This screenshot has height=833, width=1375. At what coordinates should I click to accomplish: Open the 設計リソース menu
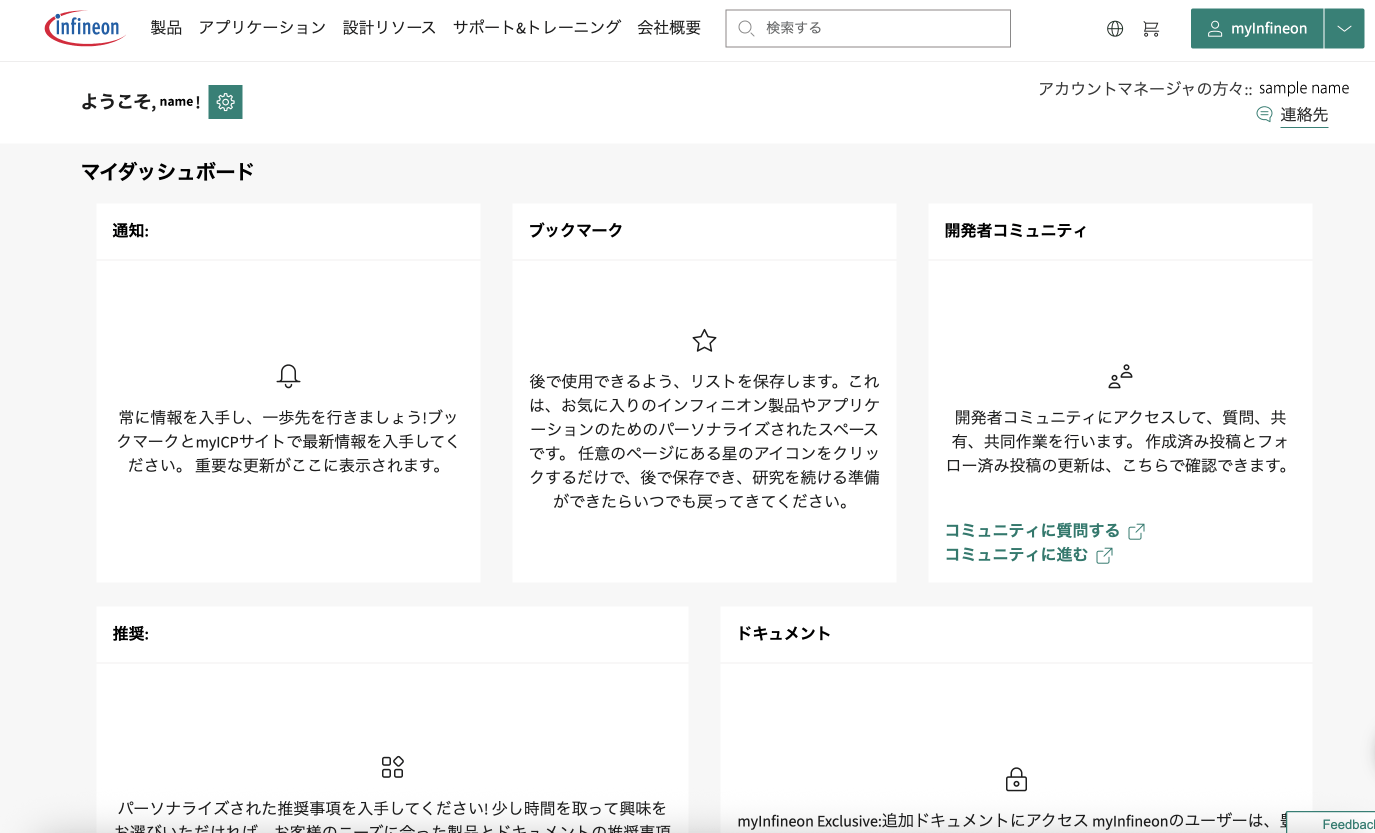point(389,28)
